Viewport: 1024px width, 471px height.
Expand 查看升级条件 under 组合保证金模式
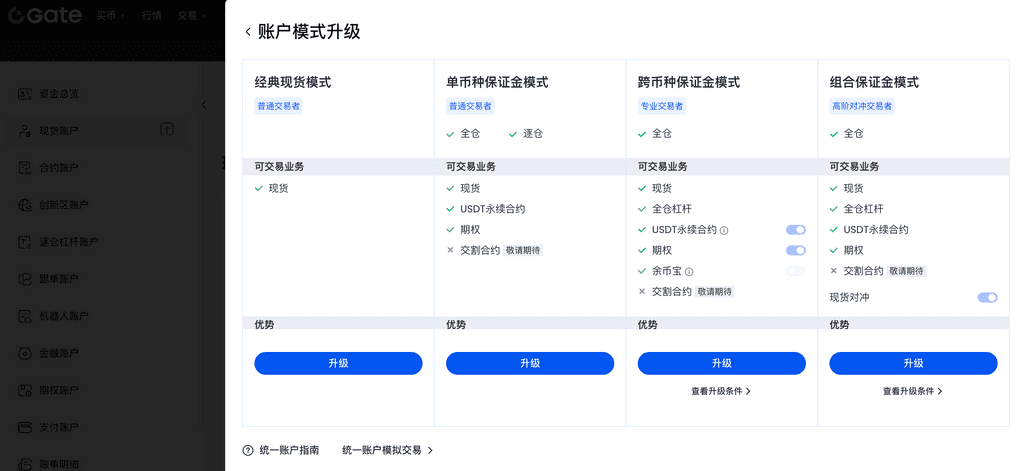(913, 391)
